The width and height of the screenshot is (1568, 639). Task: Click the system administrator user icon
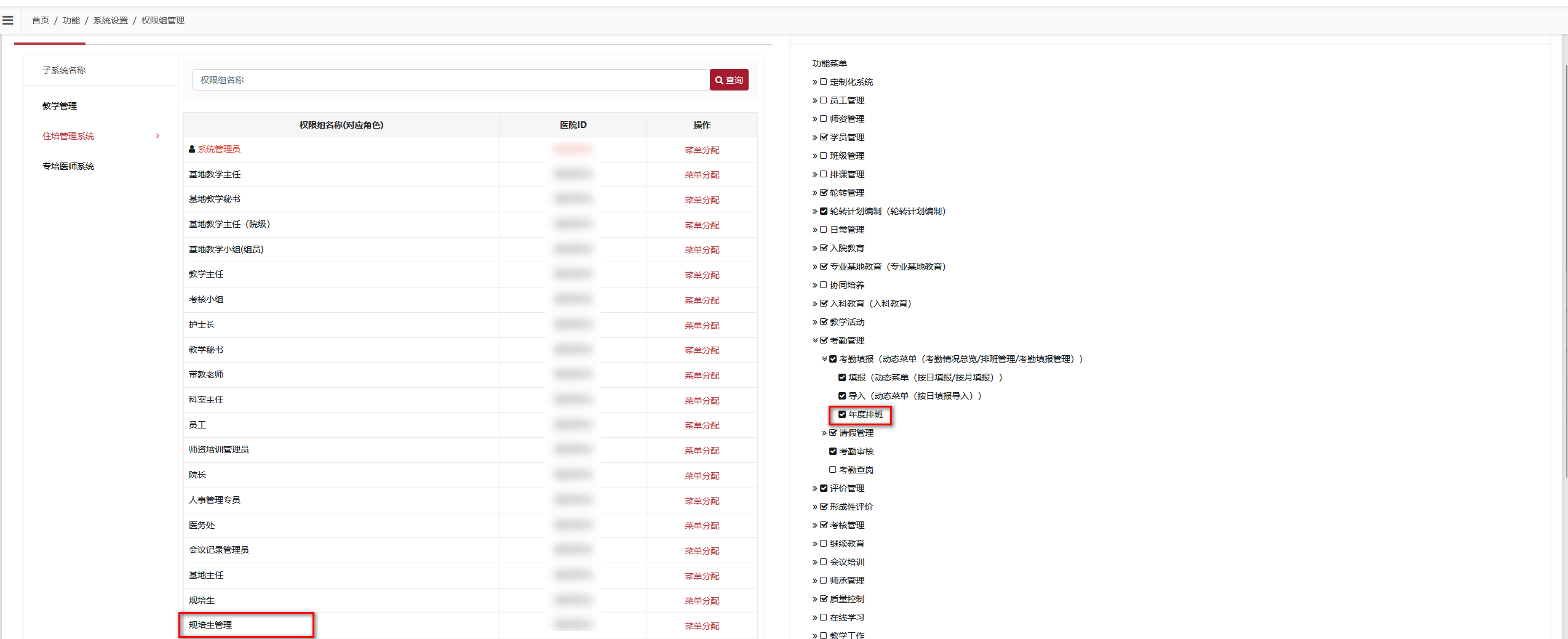(192, 149)
